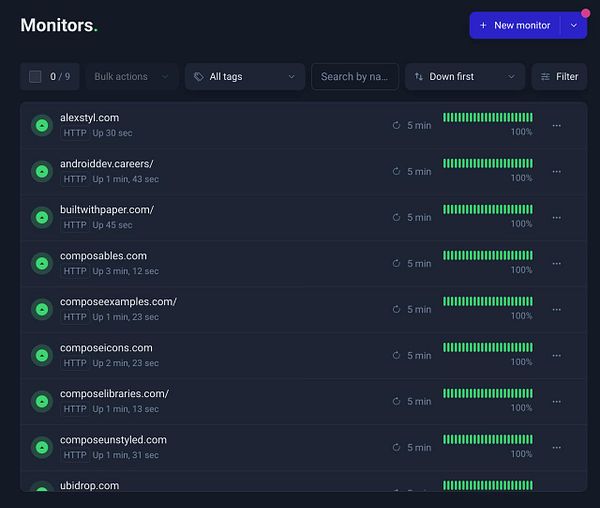Open the three-dot menu for builtwithpaper.com/
Image resolution: width=600 pixels, height=508 pixels.
tap(556, 217)
